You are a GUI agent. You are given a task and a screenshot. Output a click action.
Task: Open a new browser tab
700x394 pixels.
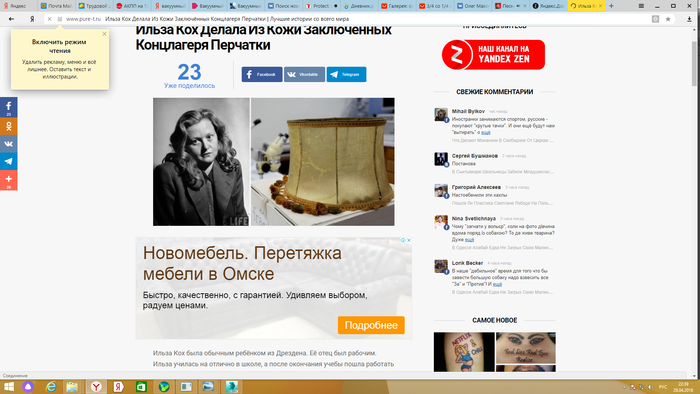[x=611, y=6]
